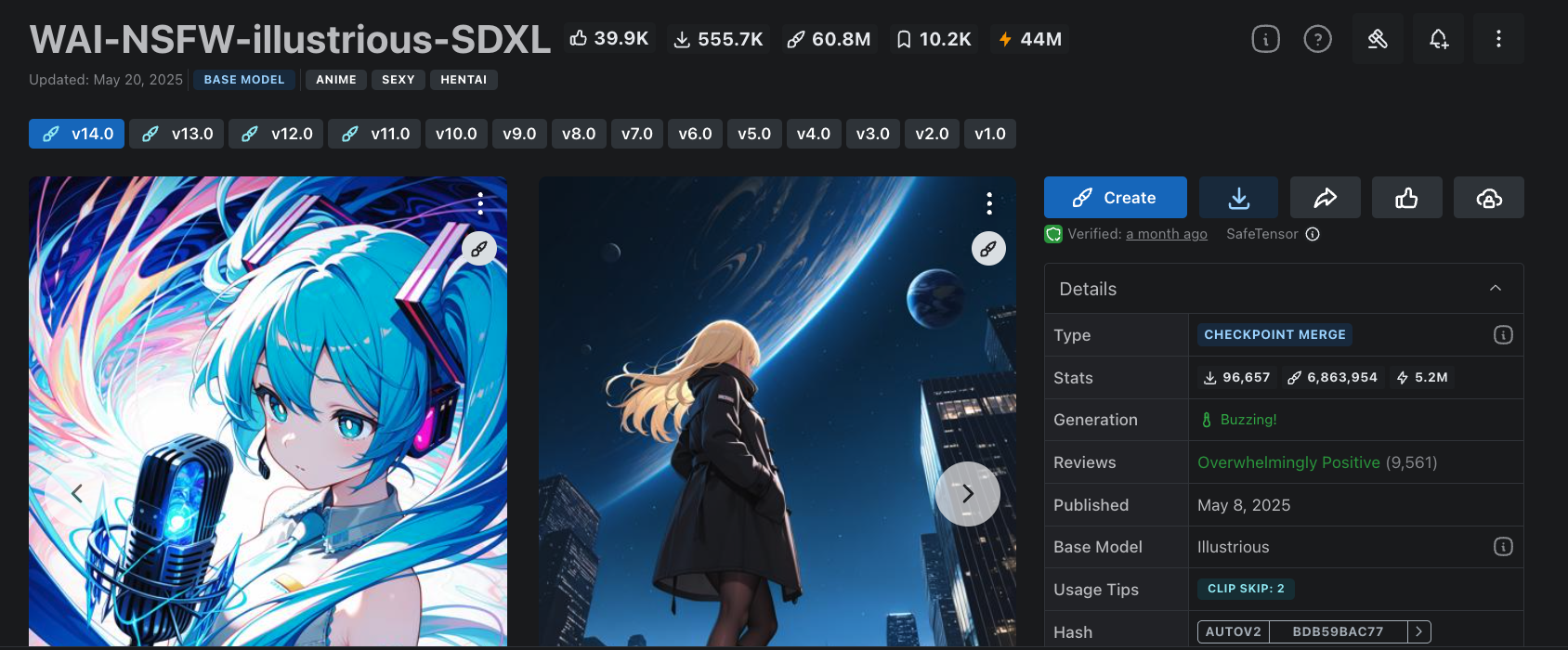Click the thumbs-up like button beside share
This screenshot has height=650, width=1568.
point(1406,198)
